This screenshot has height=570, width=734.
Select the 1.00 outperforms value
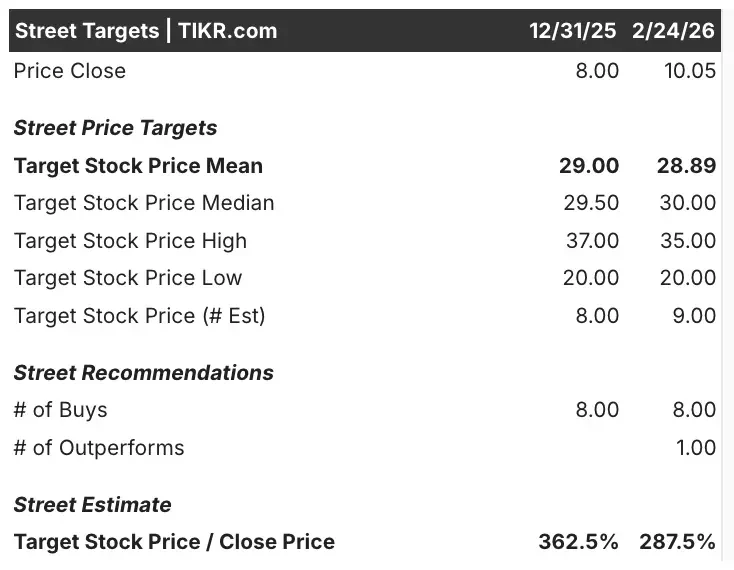tap(695, 448)
